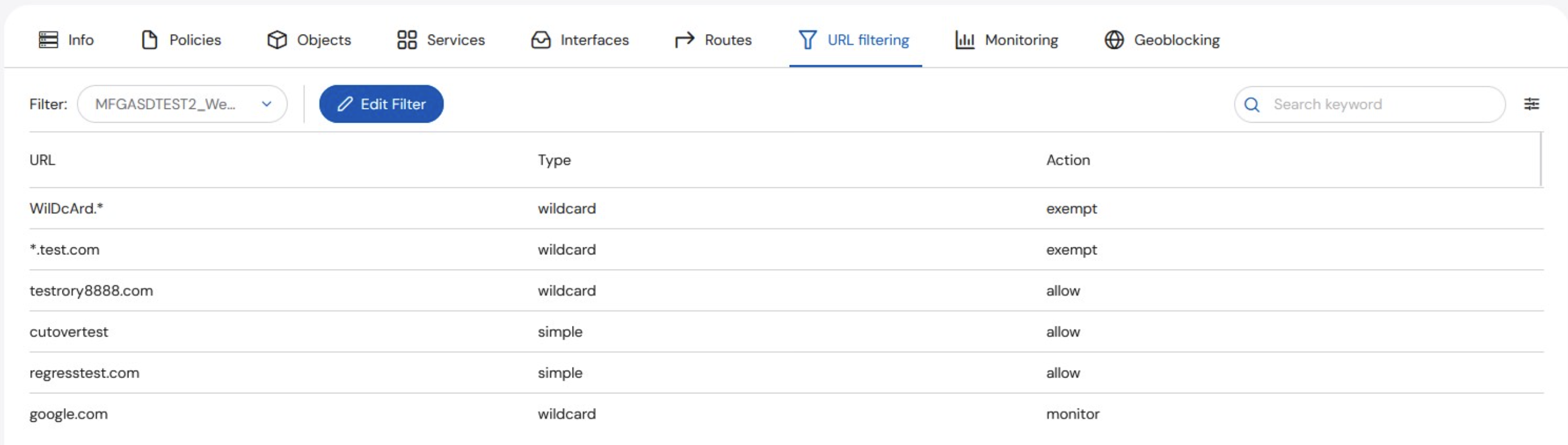Click the Geoblocking globe icon
This screenshot has width=1568, height=445.
(1114, 40)
